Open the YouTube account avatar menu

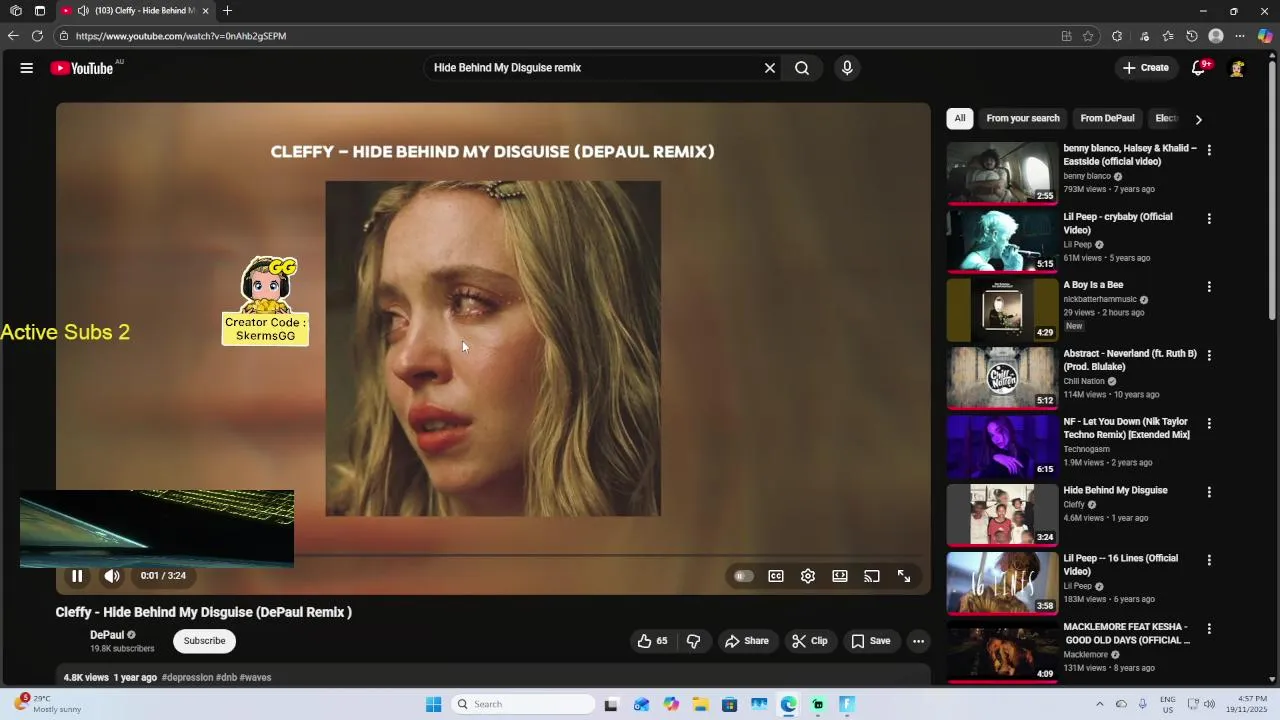(x=1238, y=68)
